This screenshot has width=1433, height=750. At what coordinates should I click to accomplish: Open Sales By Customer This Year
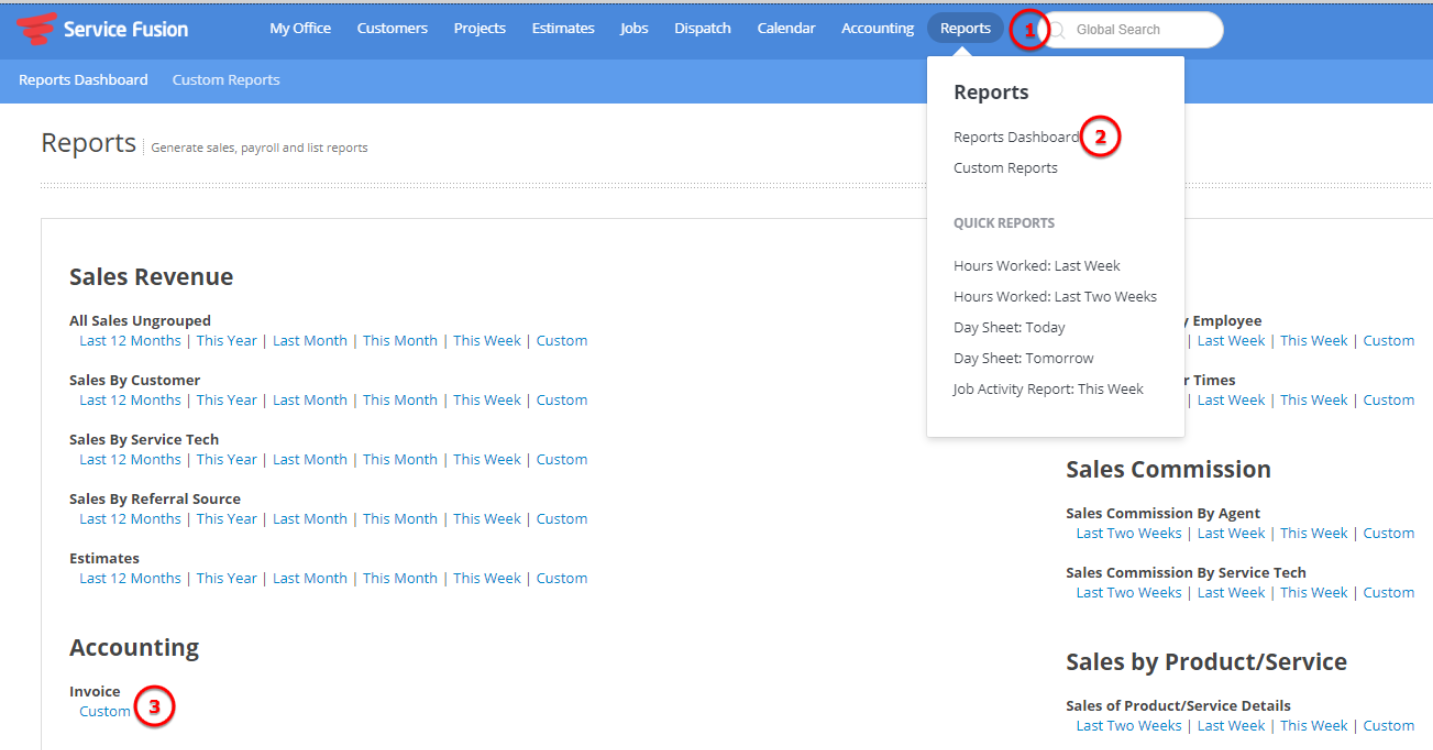[x=227, y=400]
